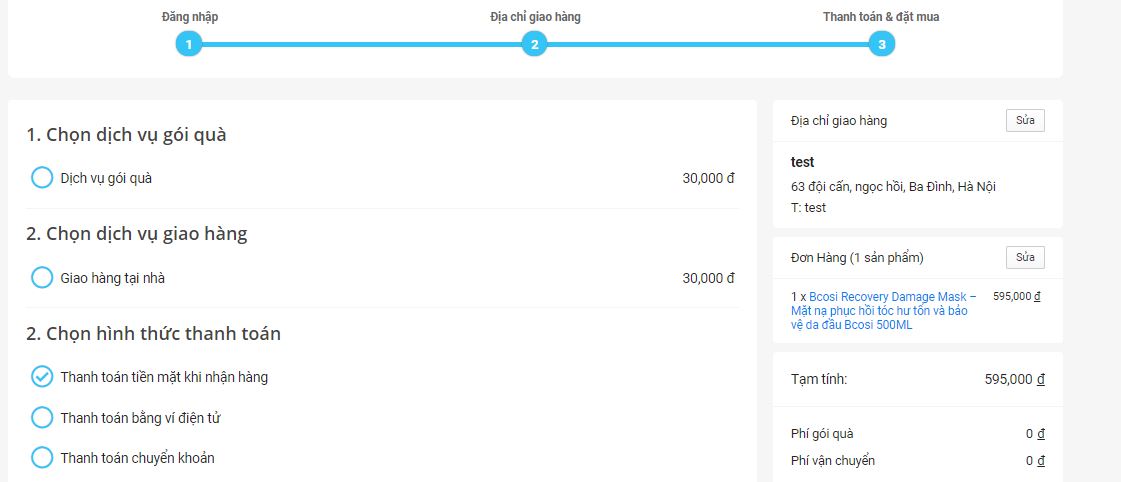Click Đơn Hàng (1 sản phẩm) header
1121x482 pixels.
pyautogui.click(x=857, y=257)
